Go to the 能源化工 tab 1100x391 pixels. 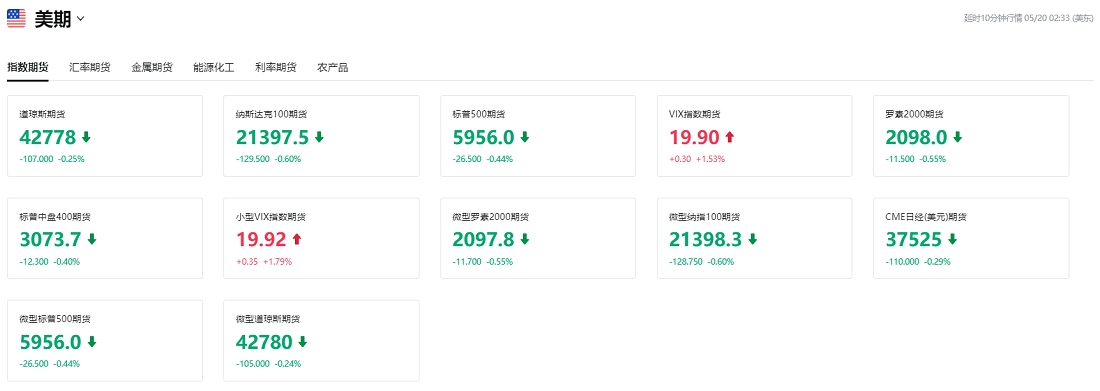click(214, 67)
